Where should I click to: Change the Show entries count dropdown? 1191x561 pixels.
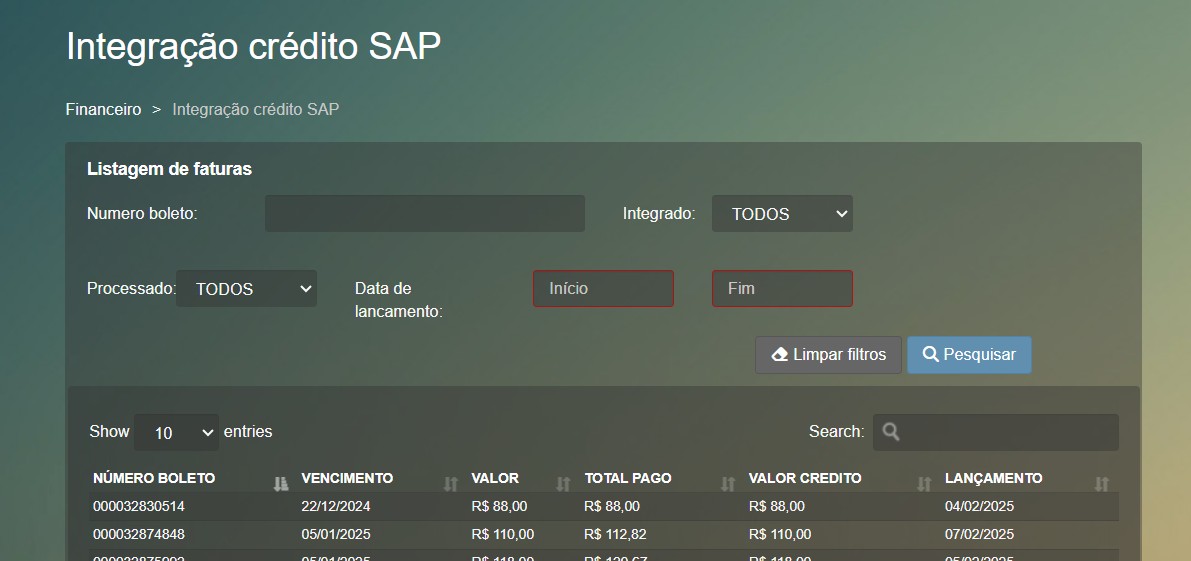(177, 432)
